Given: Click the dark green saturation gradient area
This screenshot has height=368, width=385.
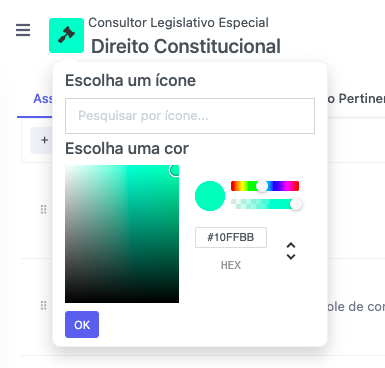Looking at the screenshot, I should click(122, 234).
